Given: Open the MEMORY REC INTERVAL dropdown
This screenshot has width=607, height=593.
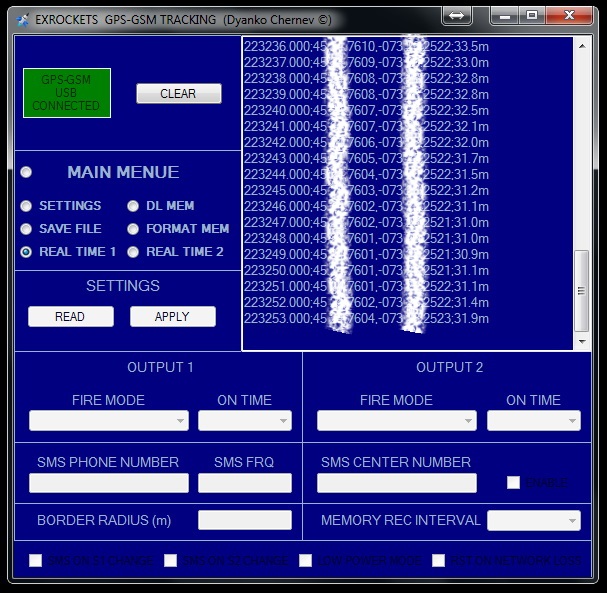Looking at the screenshot, I should 534,521.
